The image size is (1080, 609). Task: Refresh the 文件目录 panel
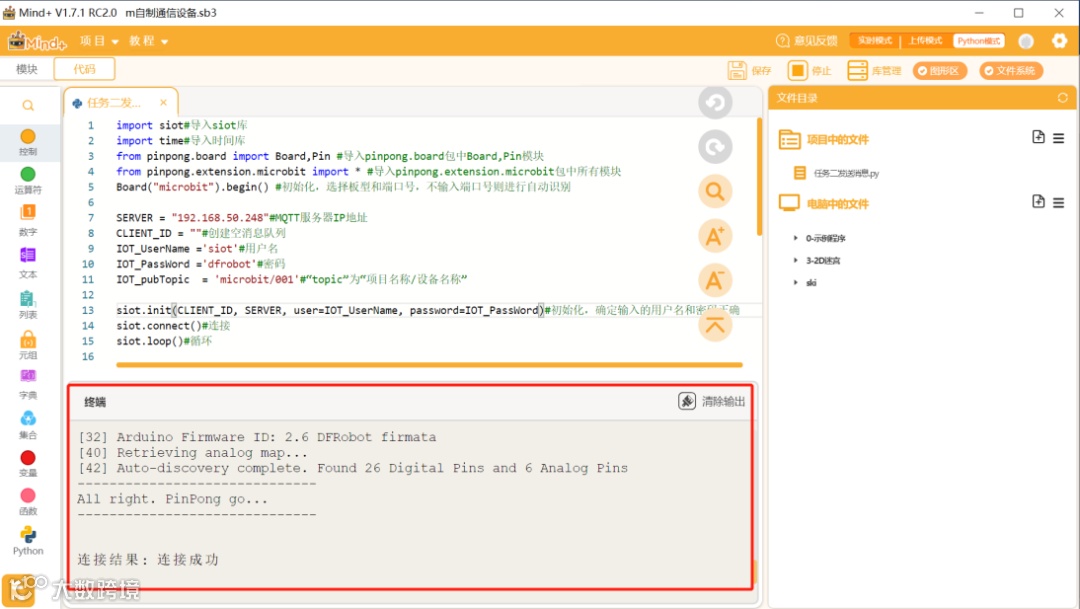point(1063,98)
